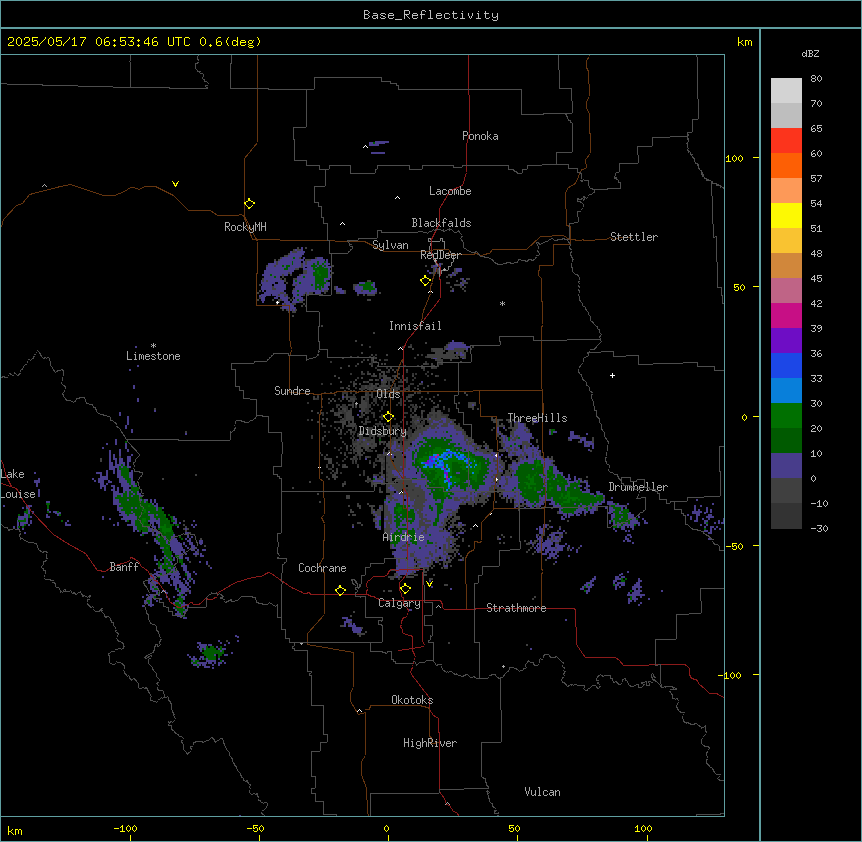Click the Drumheller city label
862x842 pixels.
(638, 487)
